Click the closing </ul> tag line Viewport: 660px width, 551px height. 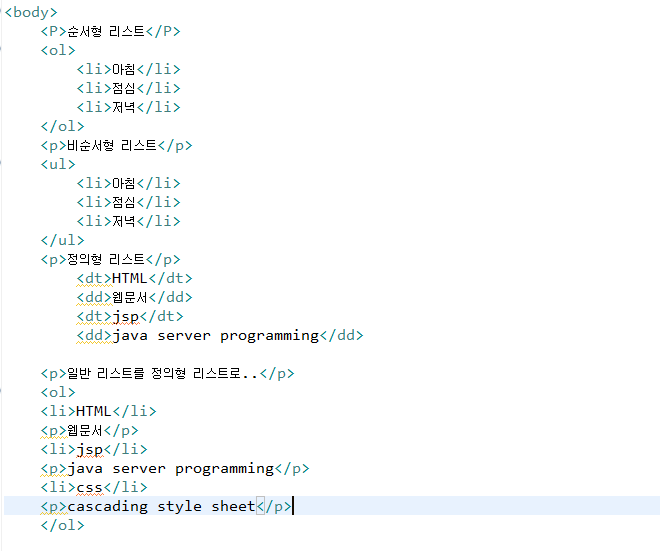pos(62,240)
